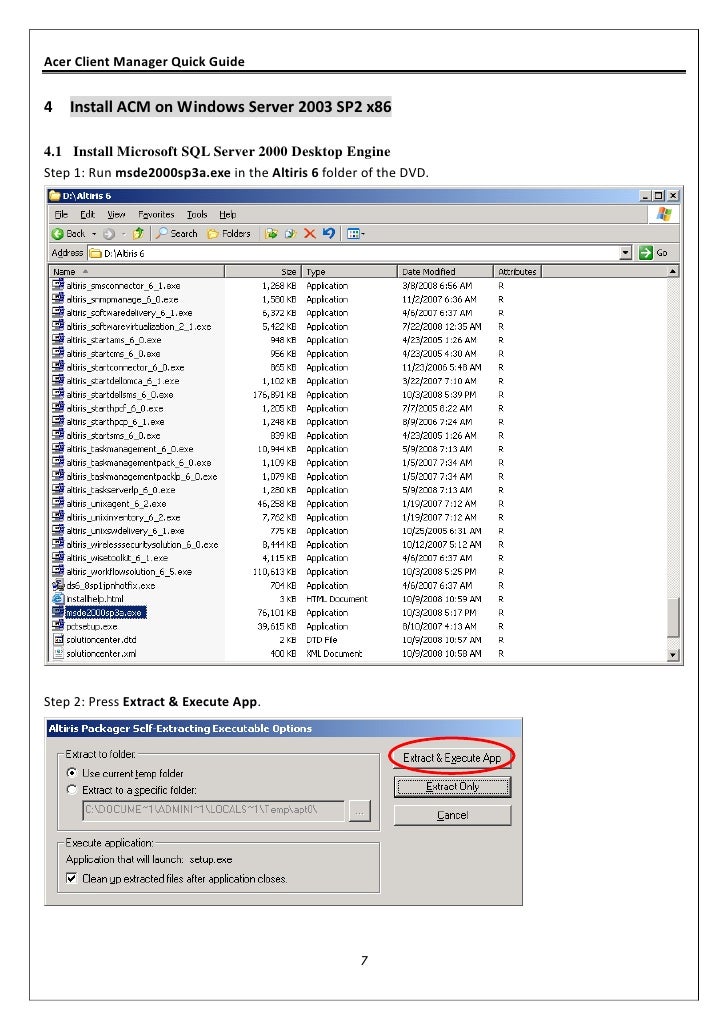Screen dimensions: 728x1030
Task: Select msde2000sp3a.exe file icon
Action: [58, 612]
